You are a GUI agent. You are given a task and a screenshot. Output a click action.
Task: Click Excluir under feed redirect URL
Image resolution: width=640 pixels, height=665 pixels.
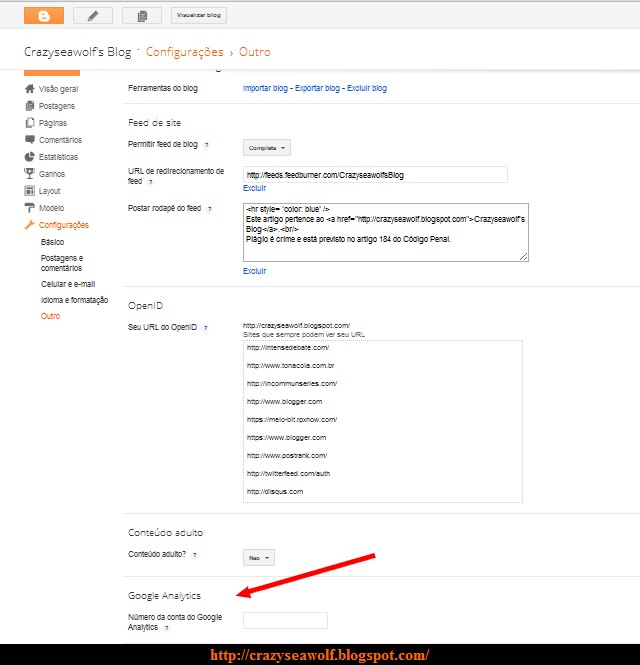254,188
